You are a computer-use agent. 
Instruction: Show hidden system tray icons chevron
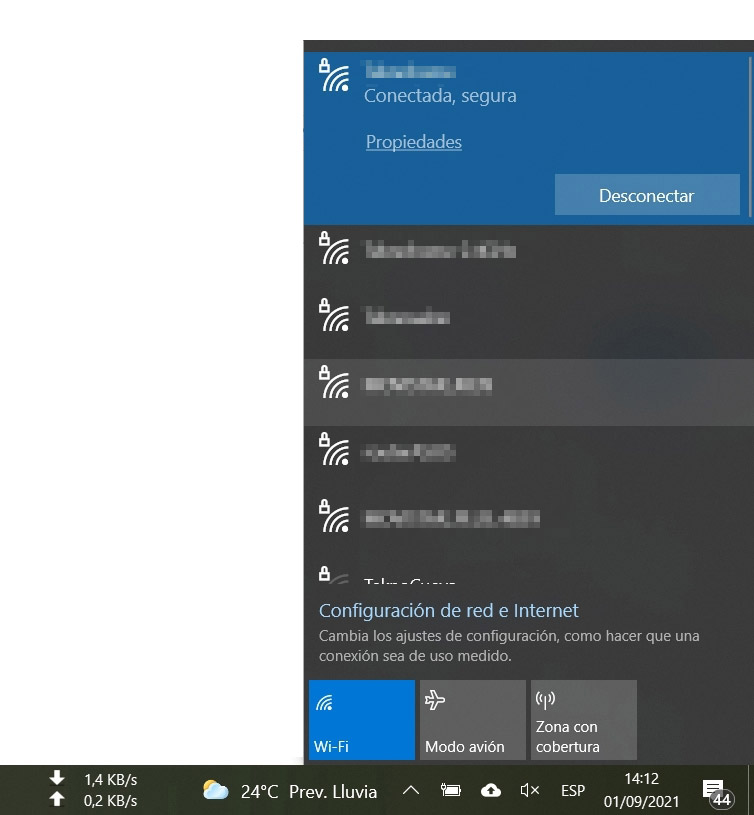410,791
